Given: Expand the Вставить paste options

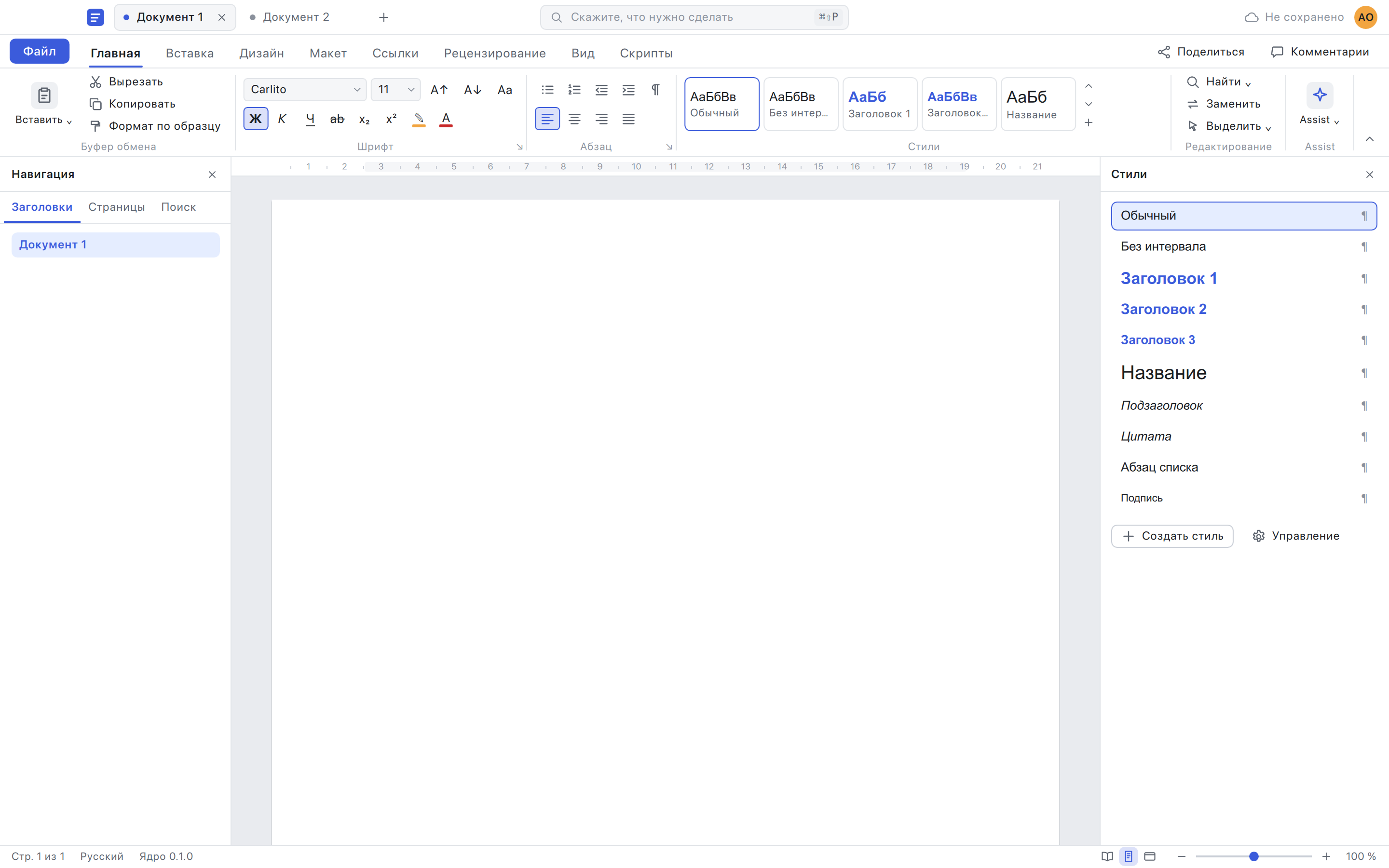Looking at the screenshot, I should [x=43, y=120].
